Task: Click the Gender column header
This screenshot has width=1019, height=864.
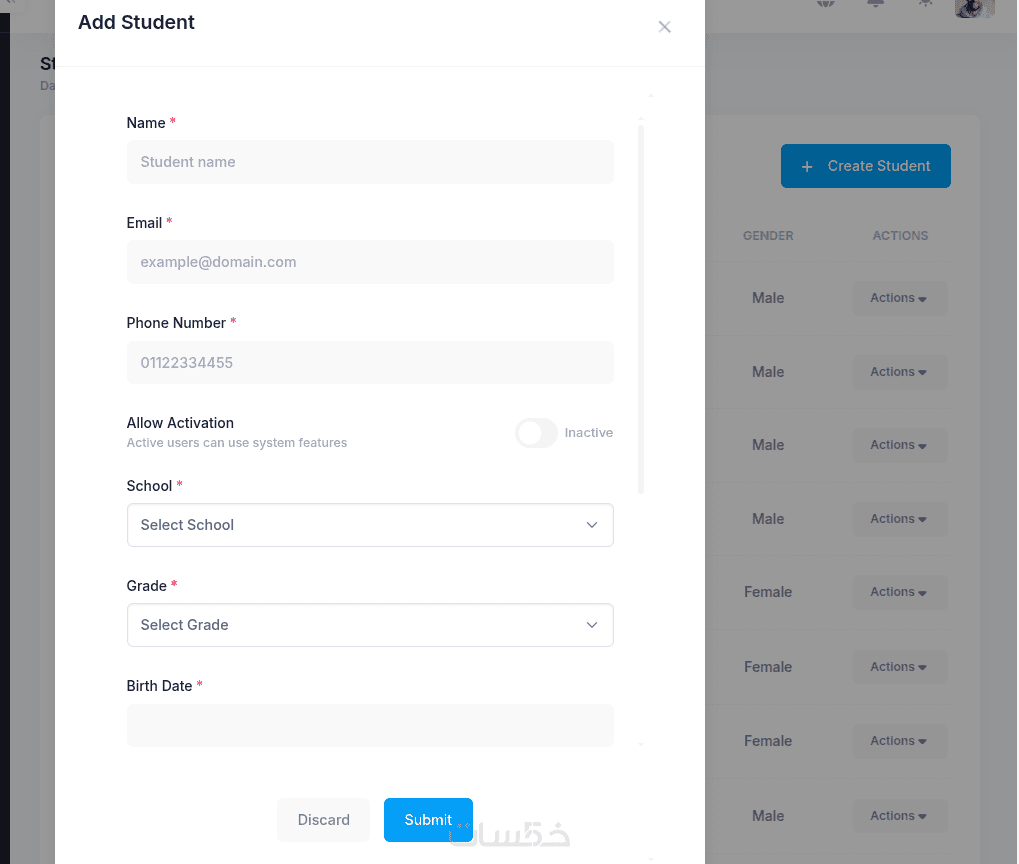Action: tap(768, 236)
